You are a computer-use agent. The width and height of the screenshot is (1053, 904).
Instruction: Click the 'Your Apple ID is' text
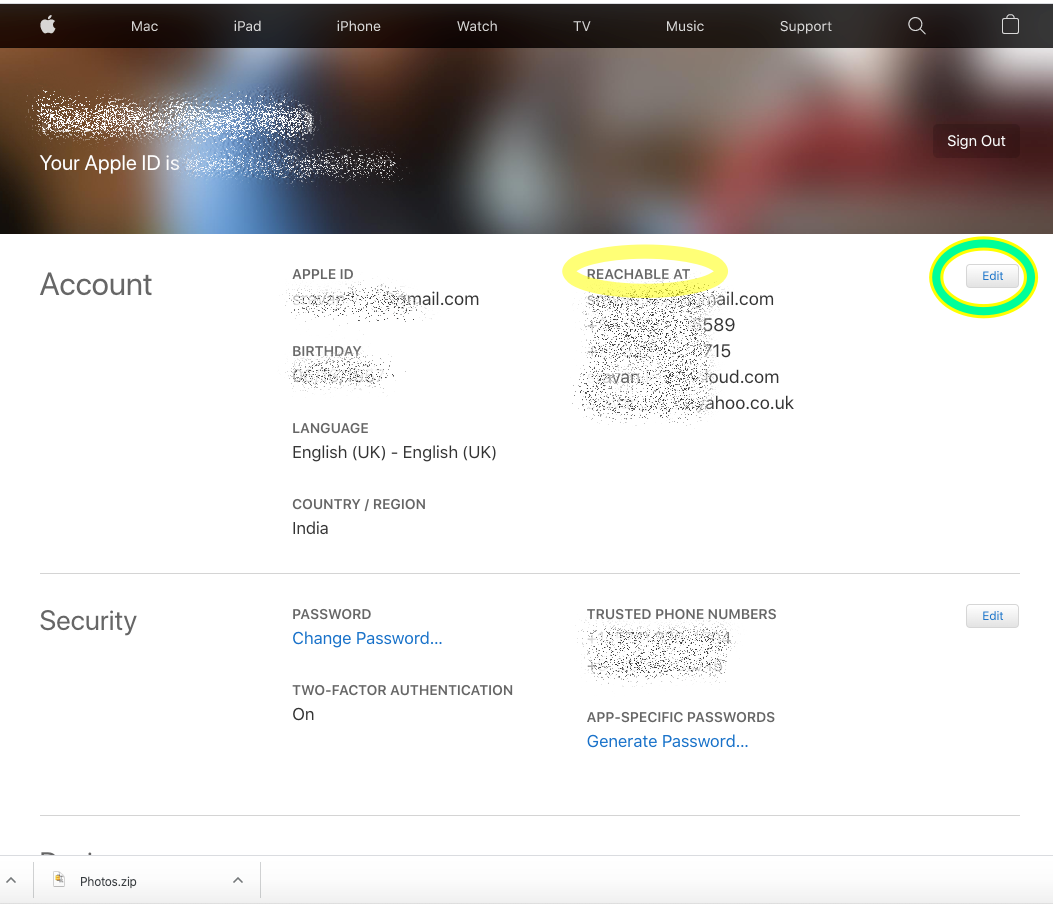pos(109,163)
